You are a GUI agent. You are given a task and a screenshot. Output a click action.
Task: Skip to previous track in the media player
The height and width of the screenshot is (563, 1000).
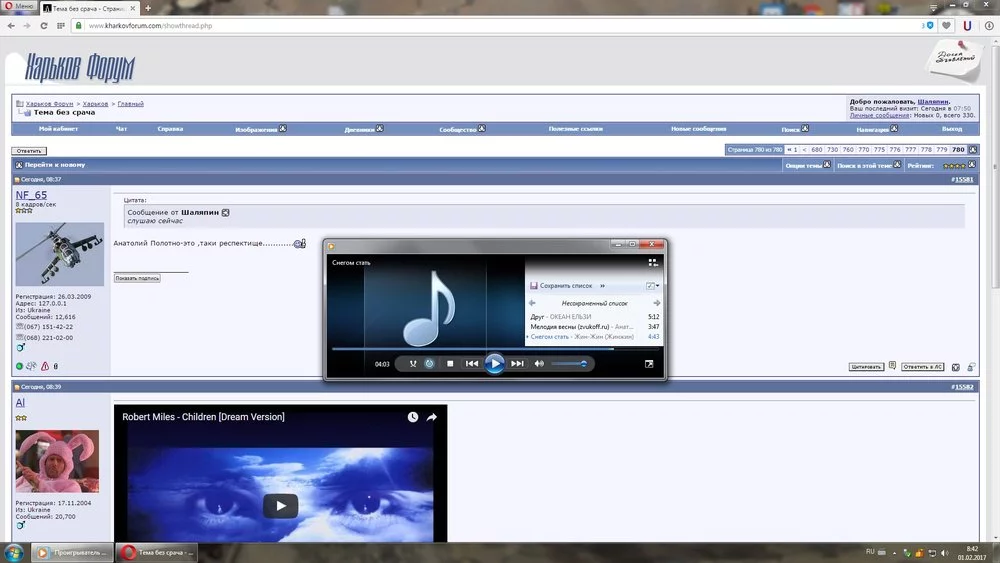point(472,363)
